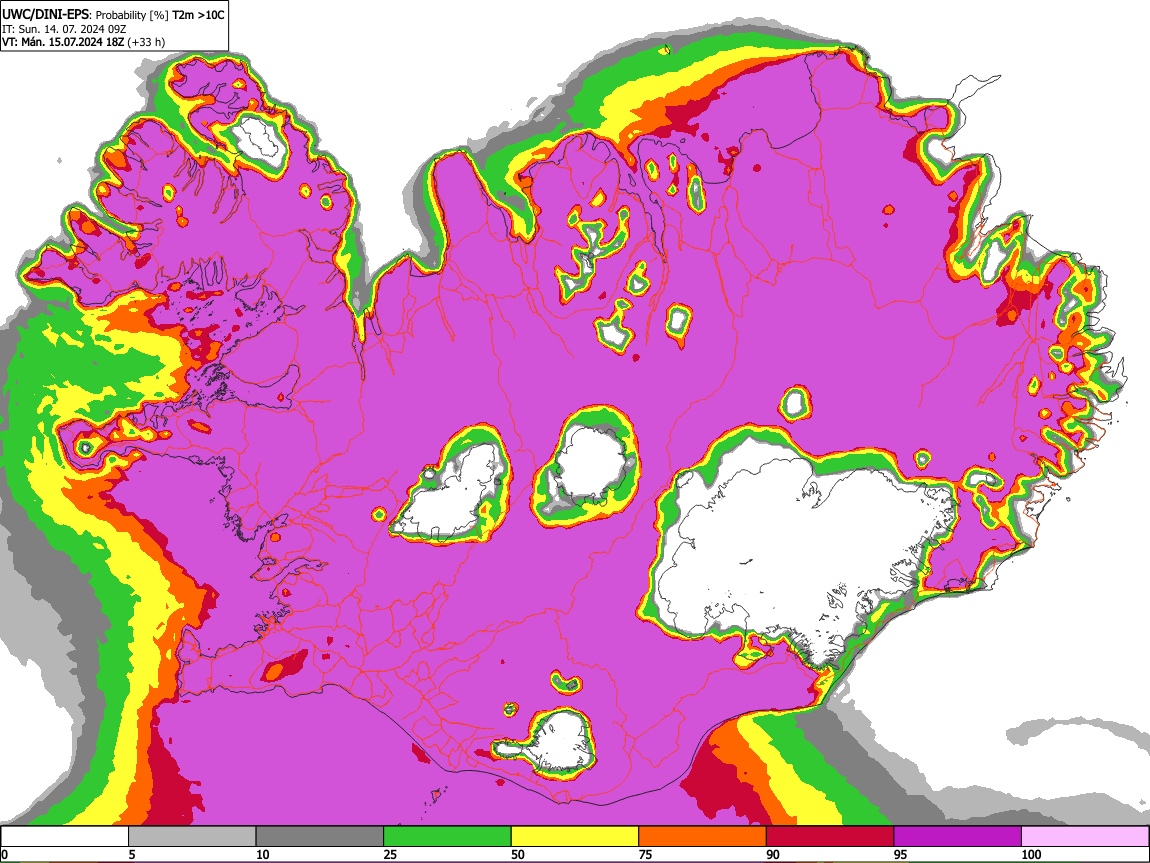Click the 'T2m >10C' parameter label

point(198,14)
